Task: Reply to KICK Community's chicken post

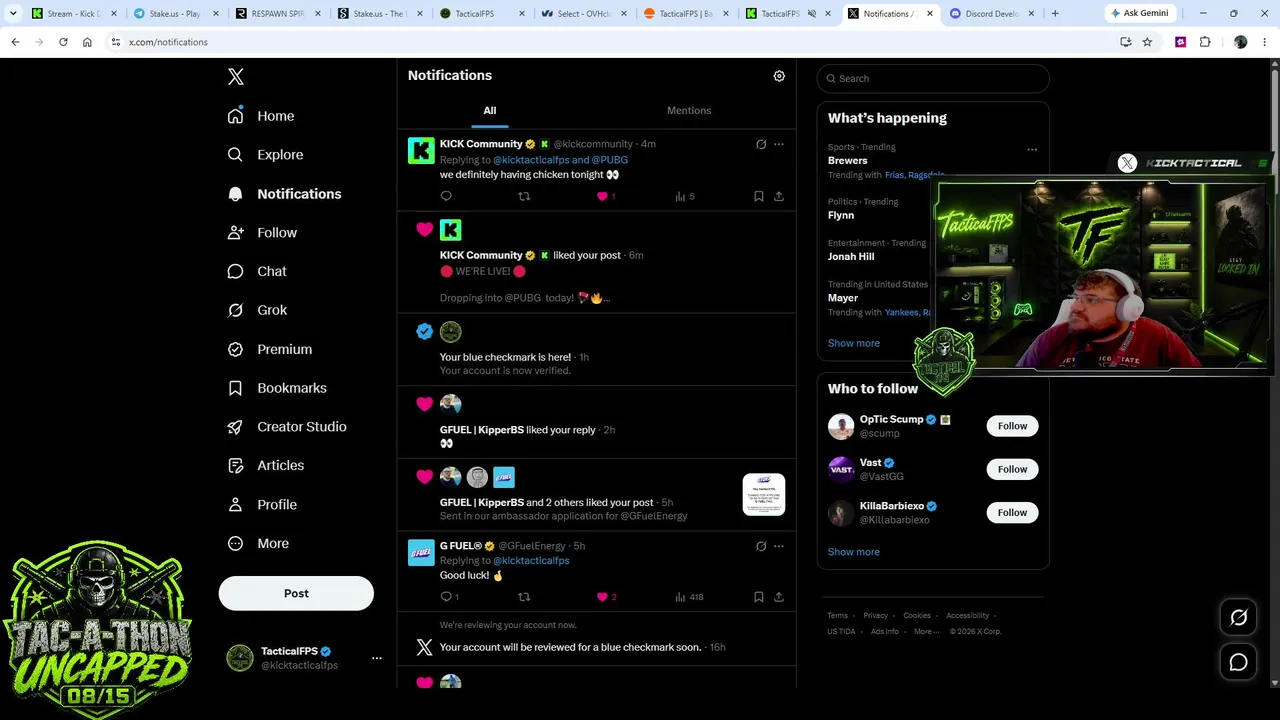Action: click(x=446, y=196)
